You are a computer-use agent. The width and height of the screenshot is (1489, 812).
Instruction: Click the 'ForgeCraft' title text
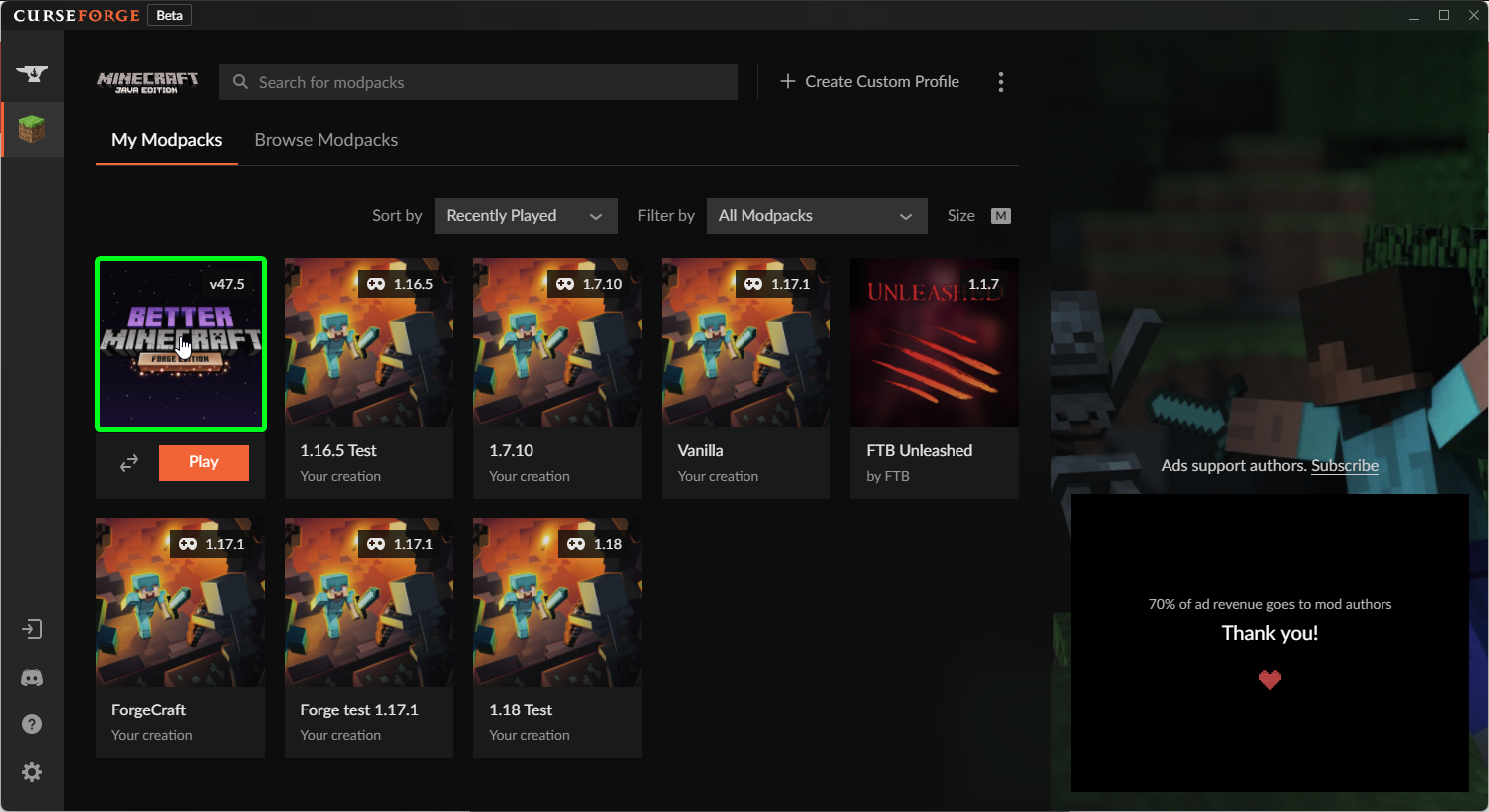(148, 710)
